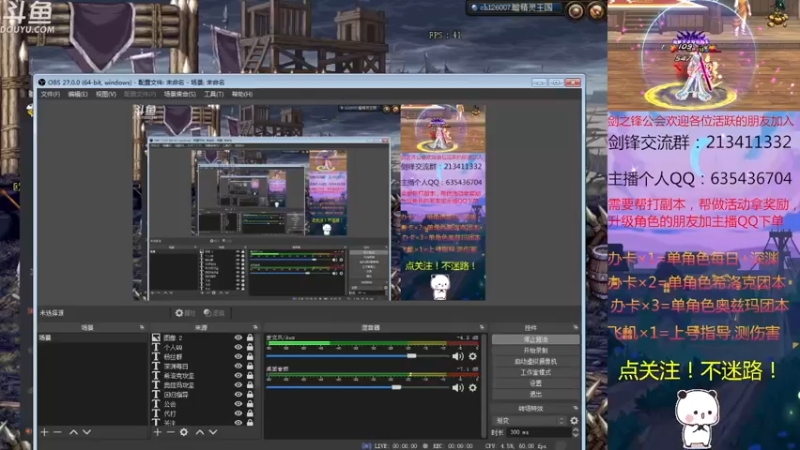Image resolution: width=800 pixels, height=450 pixels.
Task: Open the 编辑(E) Edit menu
Action: pyautogui.click(x=78, y=94)
